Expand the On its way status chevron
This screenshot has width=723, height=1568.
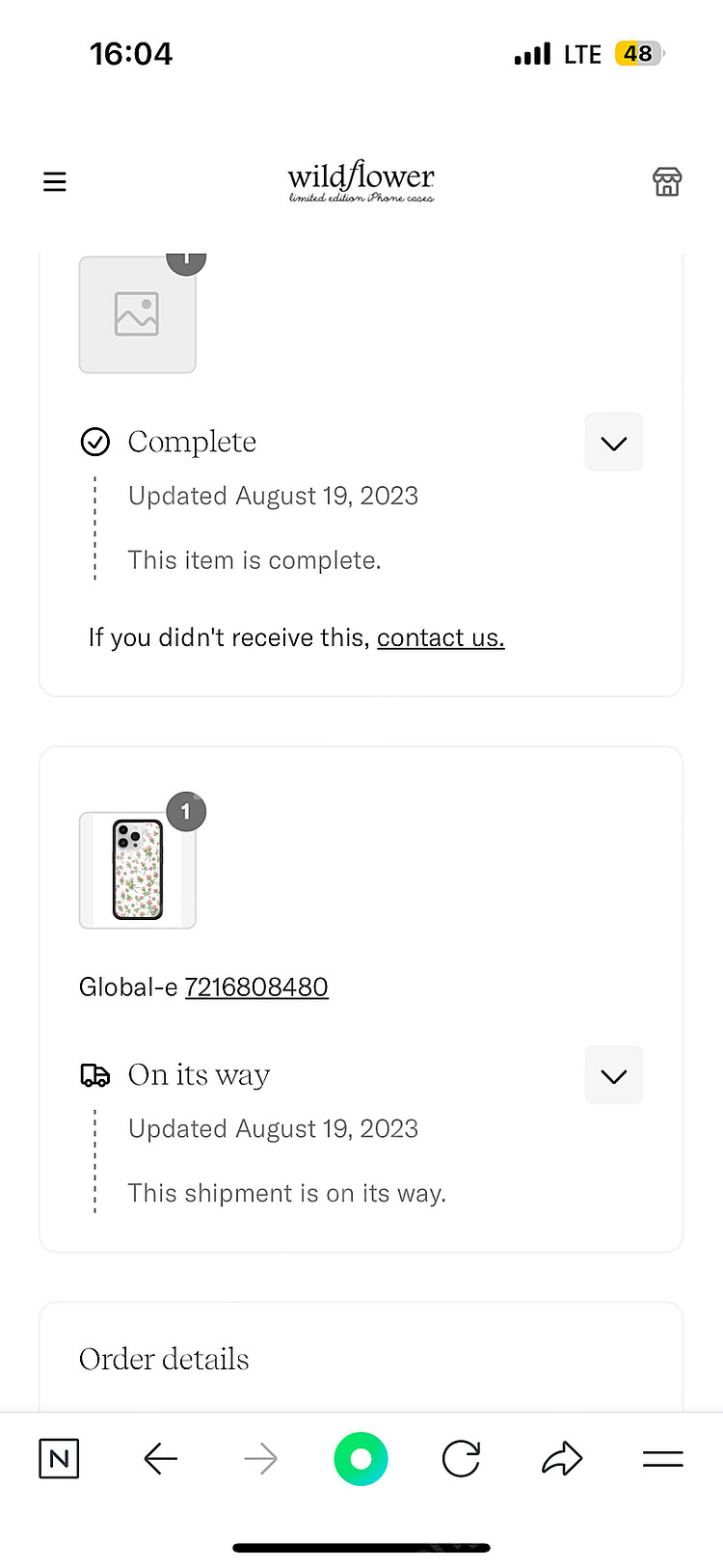pos(614,1075)
